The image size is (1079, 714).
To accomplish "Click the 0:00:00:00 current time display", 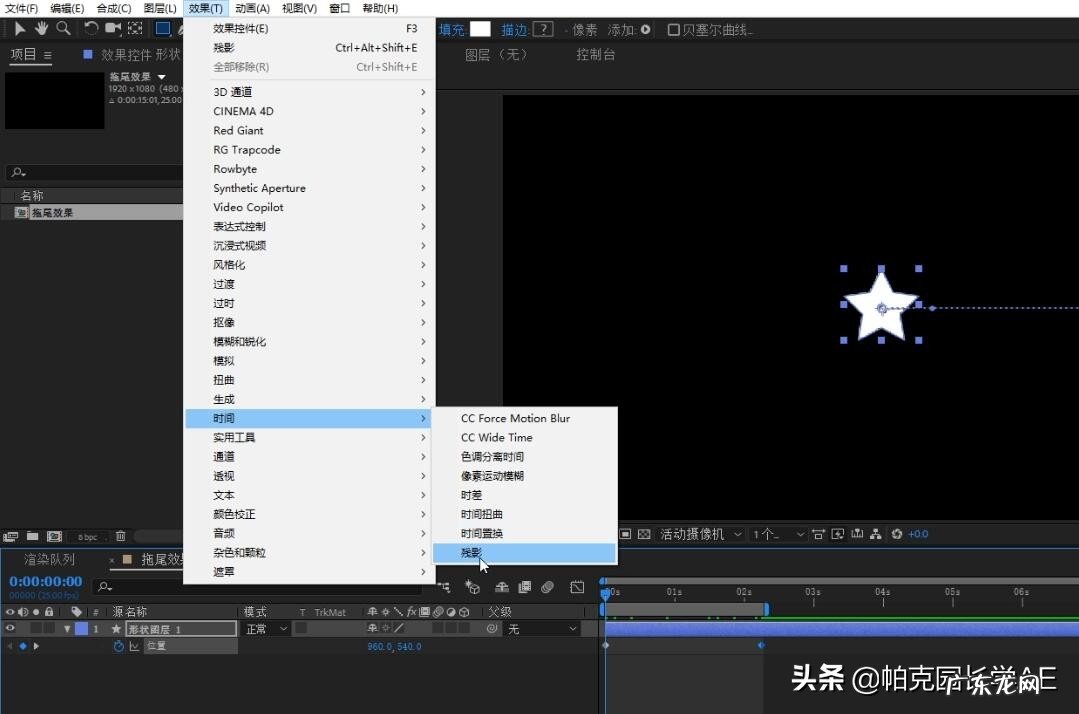I will tap(44, 581).
